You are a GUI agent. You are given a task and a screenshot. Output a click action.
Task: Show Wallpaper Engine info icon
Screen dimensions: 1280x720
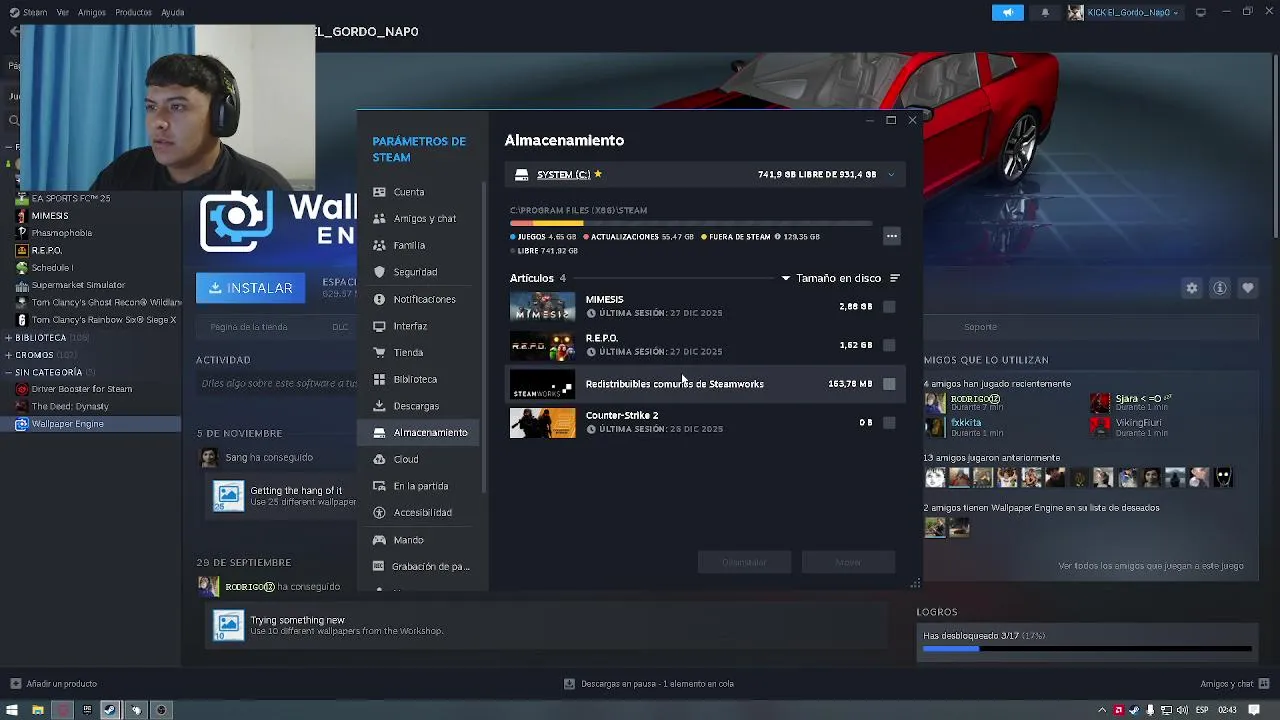[1220, 288]
